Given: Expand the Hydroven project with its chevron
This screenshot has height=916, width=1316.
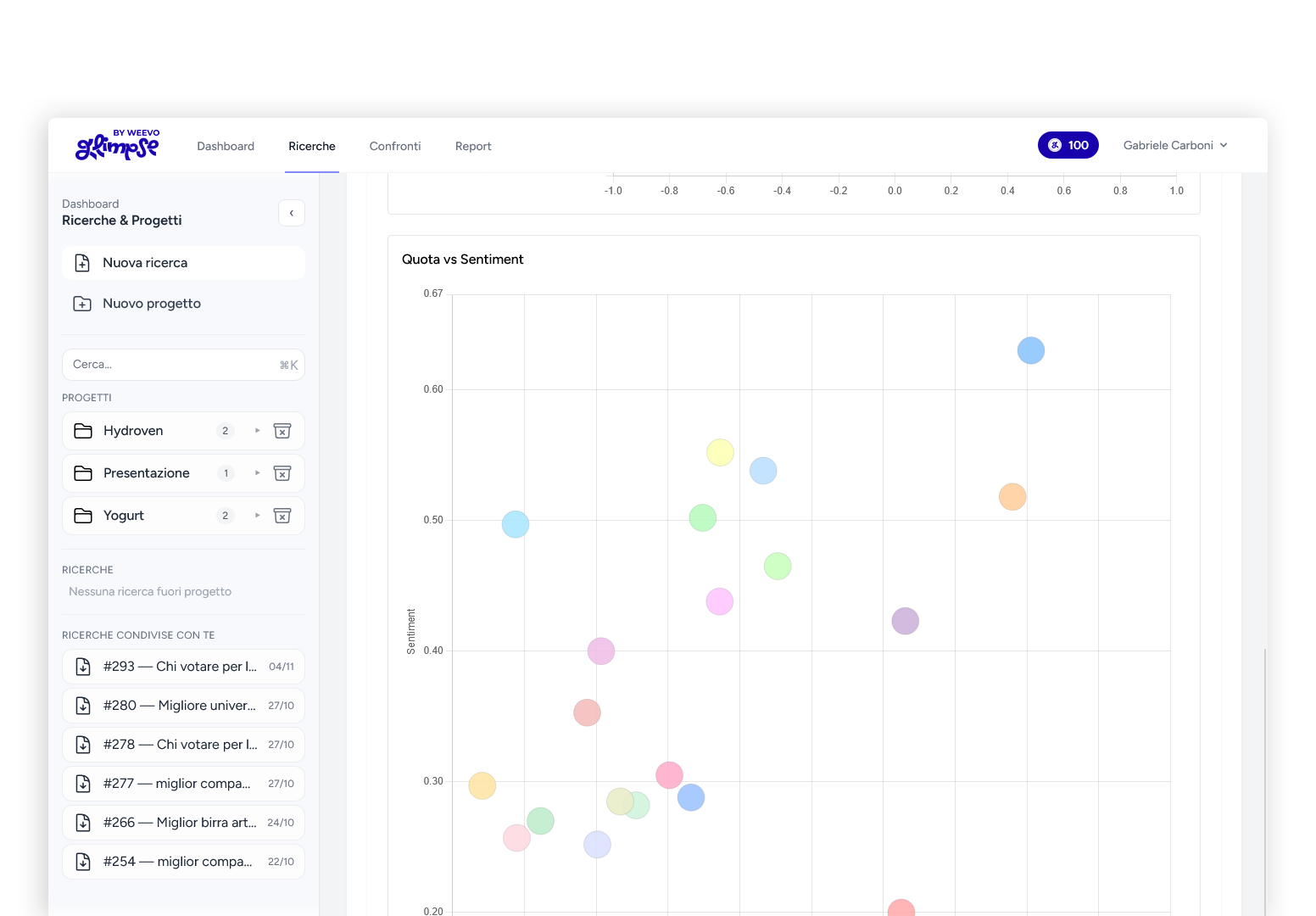Looking at the screenshot, I should pos(257,430).
